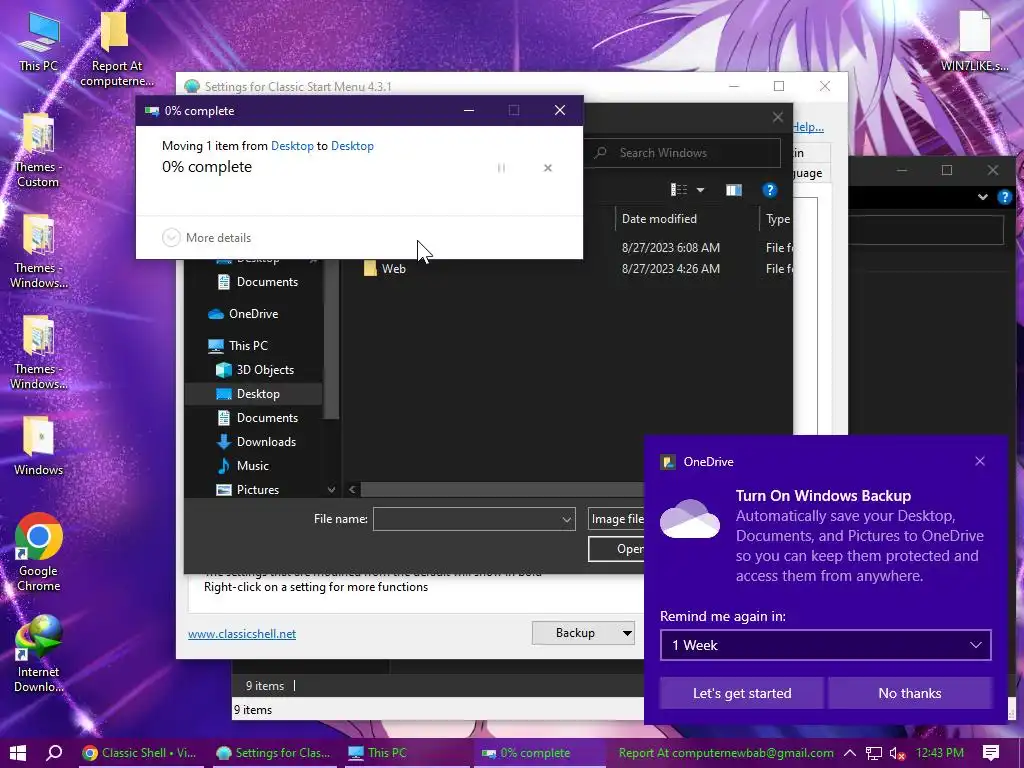1024x768 pixels.
Task: Click the horizontal scrollbar left arrow
Action: (353, 489)
